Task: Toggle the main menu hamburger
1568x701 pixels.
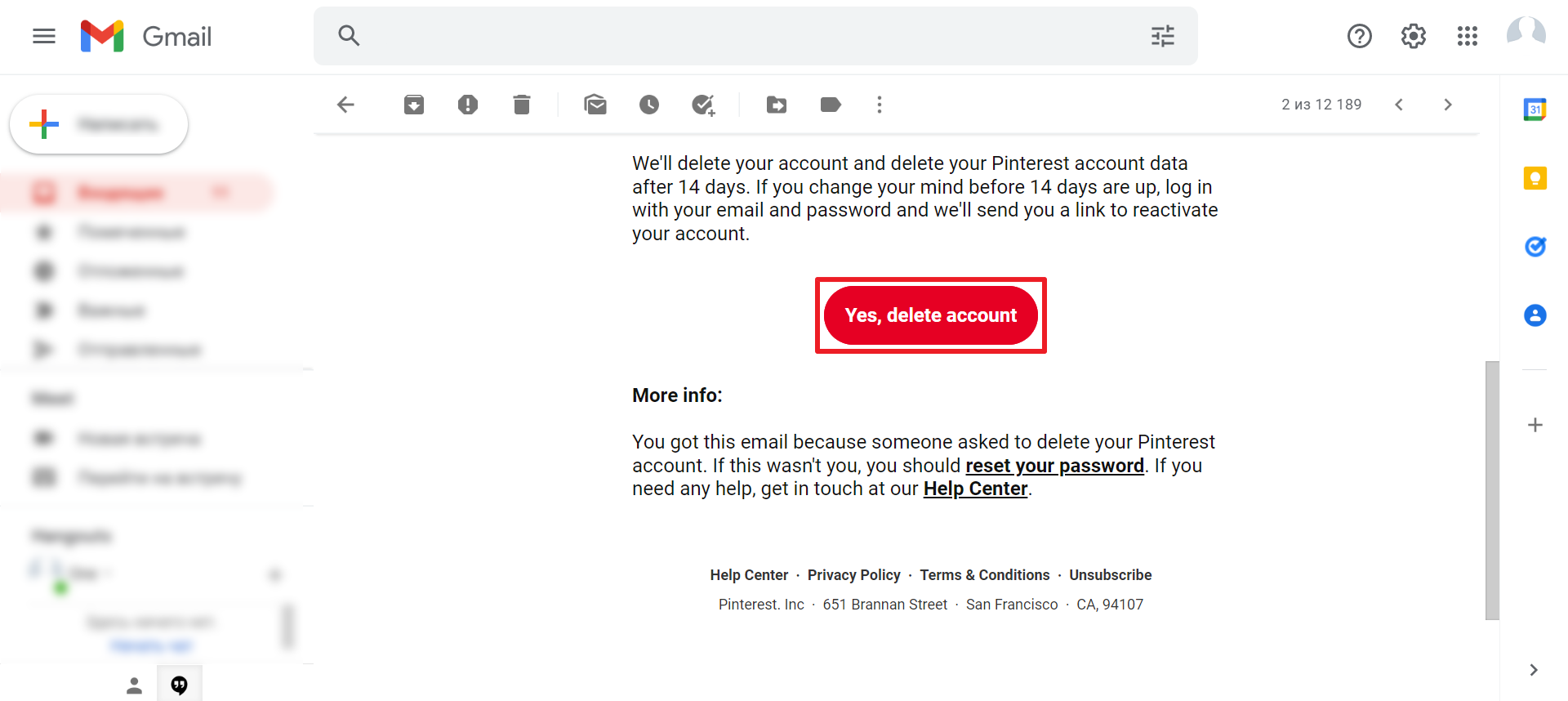Action: pyautogui.click(x=44, y=36)
